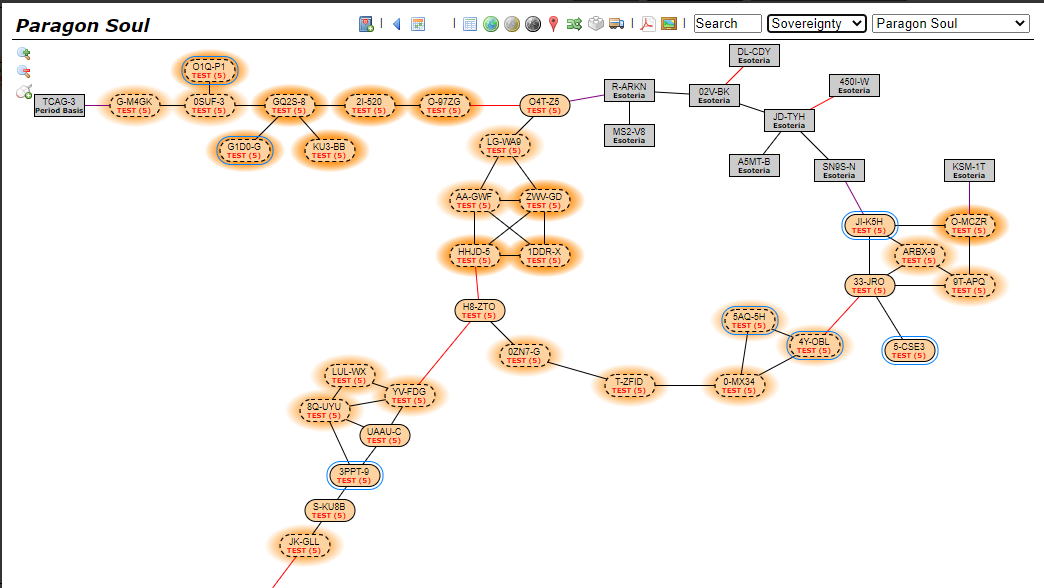This screenshot has height=588, width=1044.
Task: Select the 33-JRO system node
Action: point(869,285)
